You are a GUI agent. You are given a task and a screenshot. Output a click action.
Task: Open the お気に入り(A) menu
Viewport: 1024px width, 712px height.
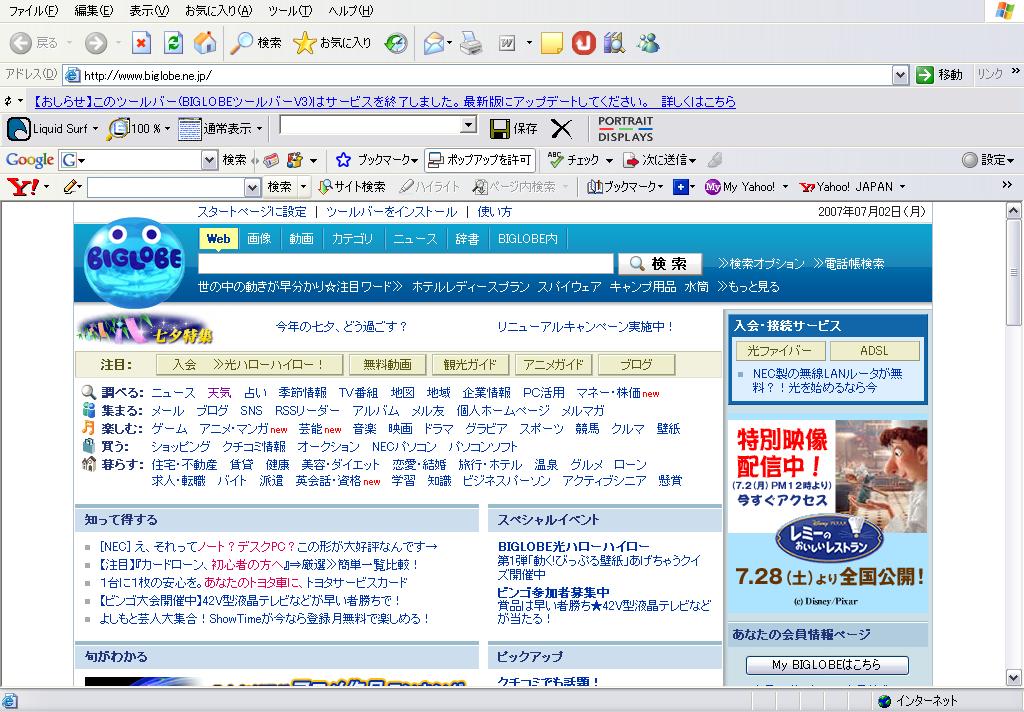click(218, 10)
